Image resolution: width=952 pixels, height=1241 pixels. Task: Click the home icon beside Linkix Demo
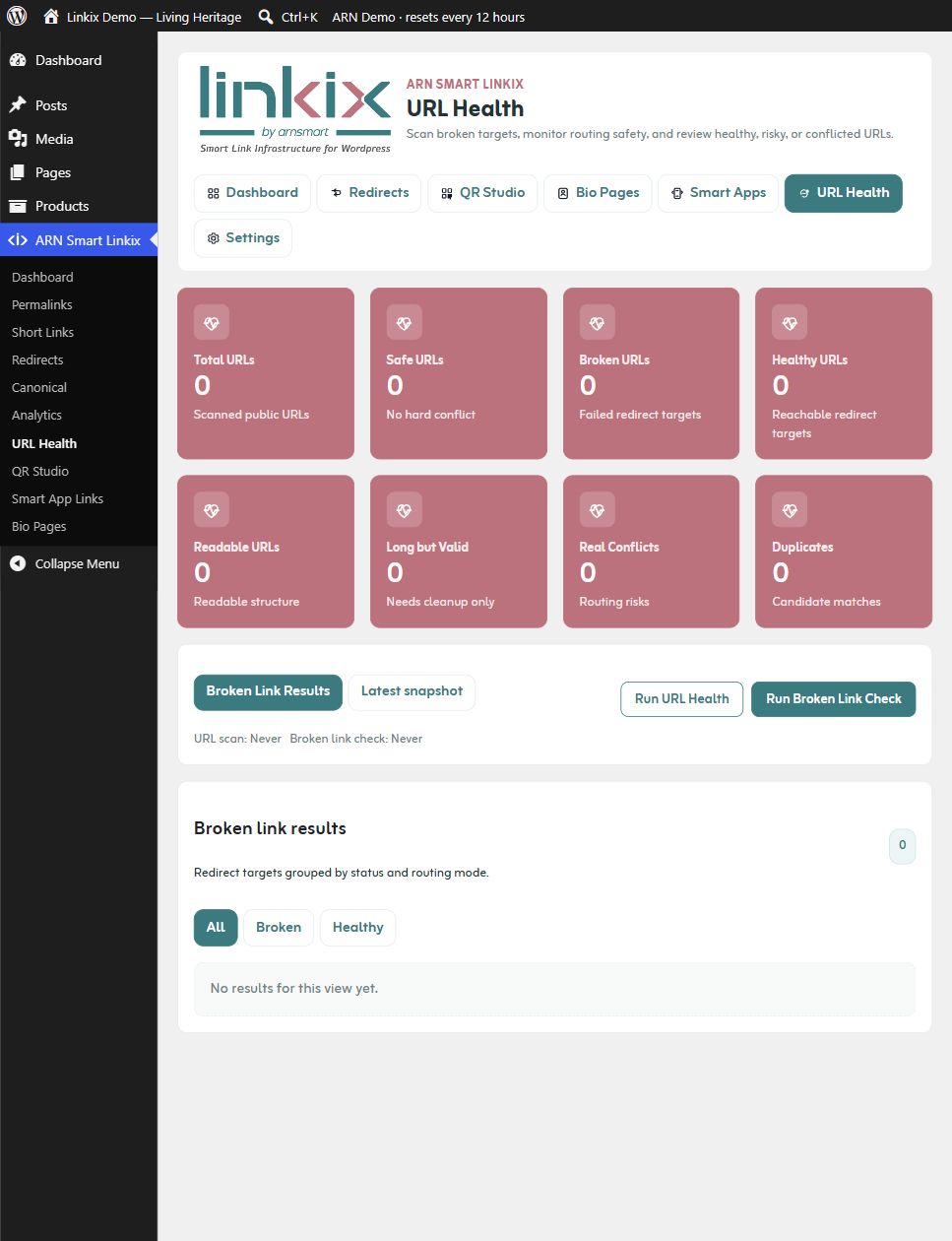click(x=51, y=17)
